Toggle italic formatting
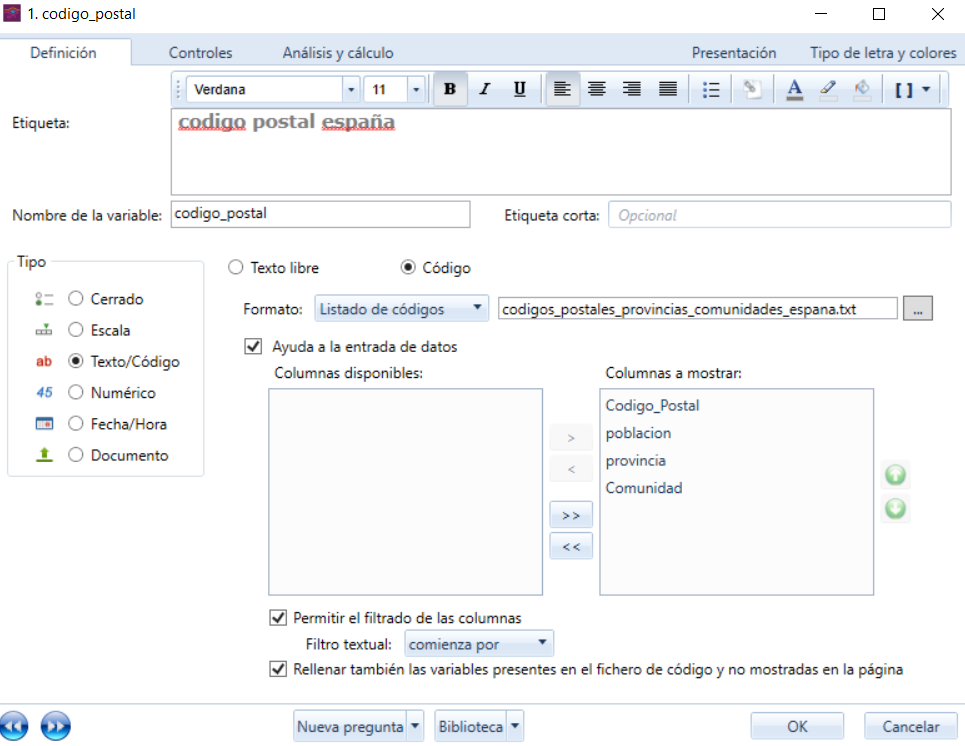The height and width of the screenshot is (746, 965). (x=485, y=89)
